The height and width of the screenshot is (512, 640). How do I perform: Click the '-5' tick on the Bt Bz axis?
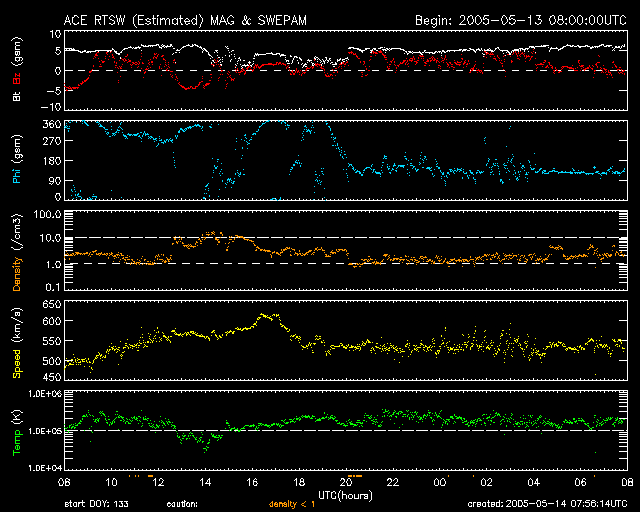point(53,90)
